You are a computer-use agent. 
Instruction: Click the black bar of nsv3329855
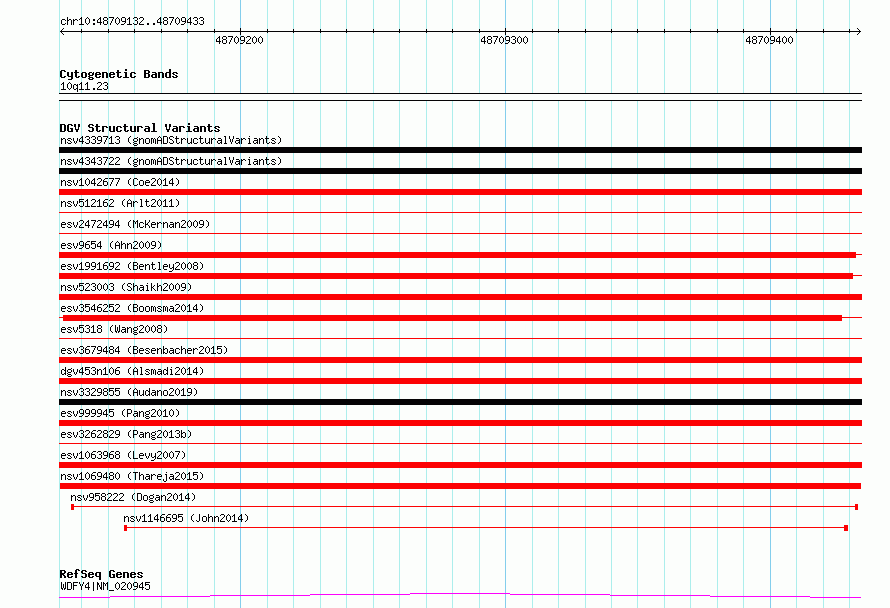[460, 402]
